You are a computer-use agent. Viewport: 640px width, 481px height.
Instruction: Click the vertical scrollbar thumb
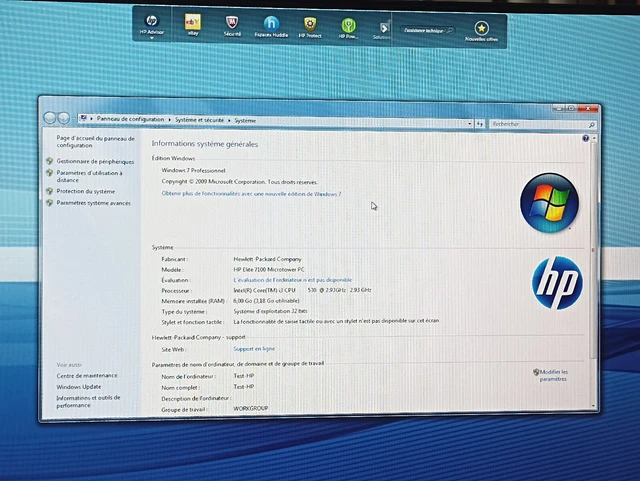[x=593, y=250]
